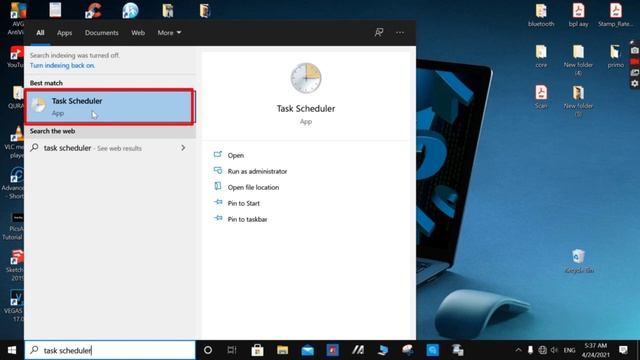Click the Cortana circle icon
640x360 pixels.
click(208, 350)
